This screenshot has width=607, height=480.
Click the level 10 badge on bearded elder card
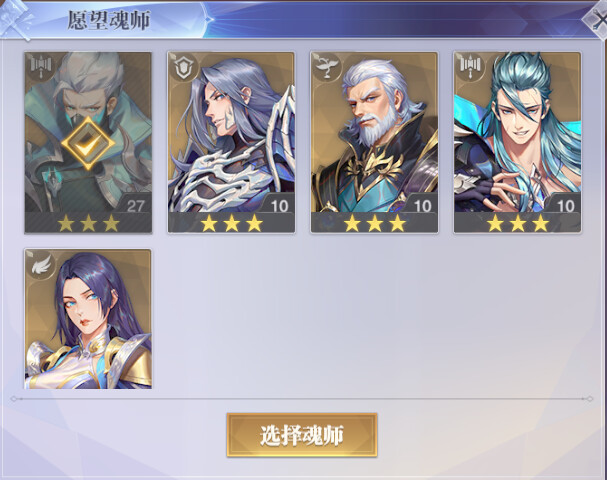coord(422,205)
